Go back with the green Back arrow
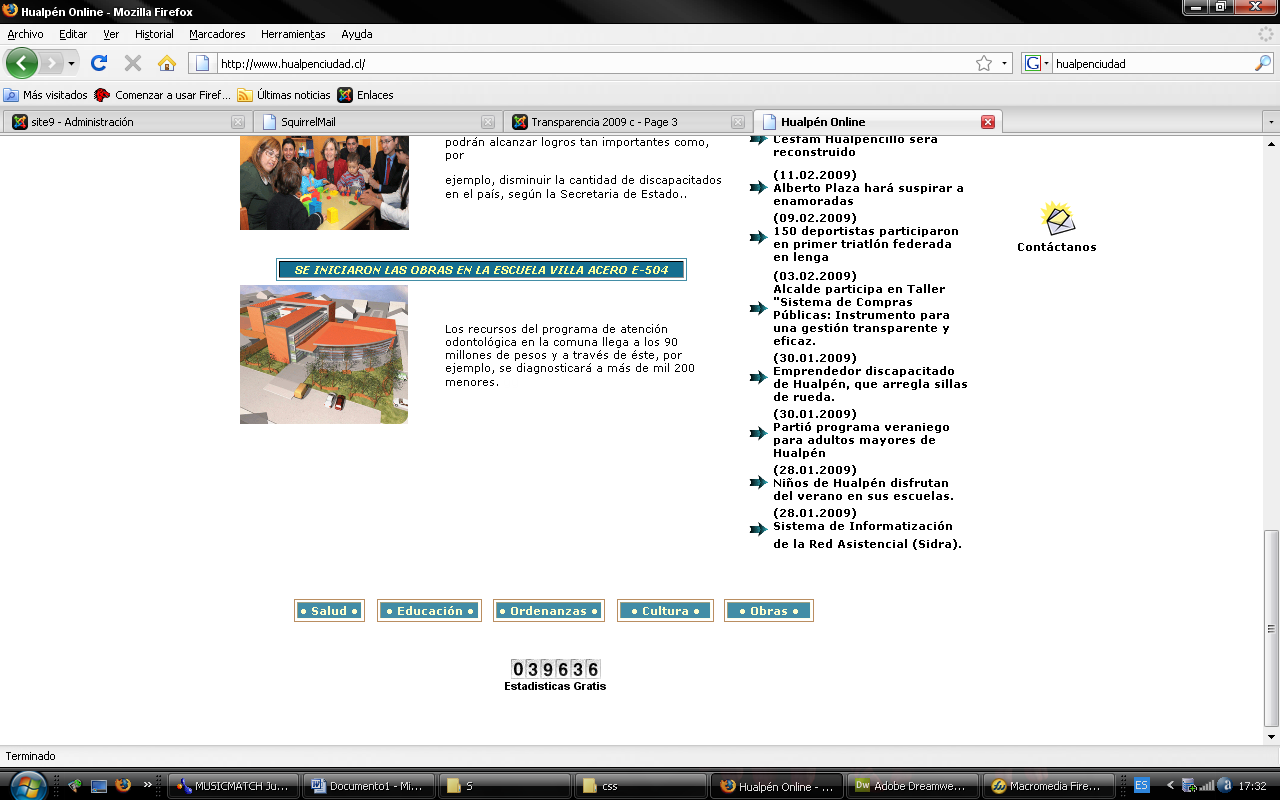1280x800 pixels. click(22, 63)
